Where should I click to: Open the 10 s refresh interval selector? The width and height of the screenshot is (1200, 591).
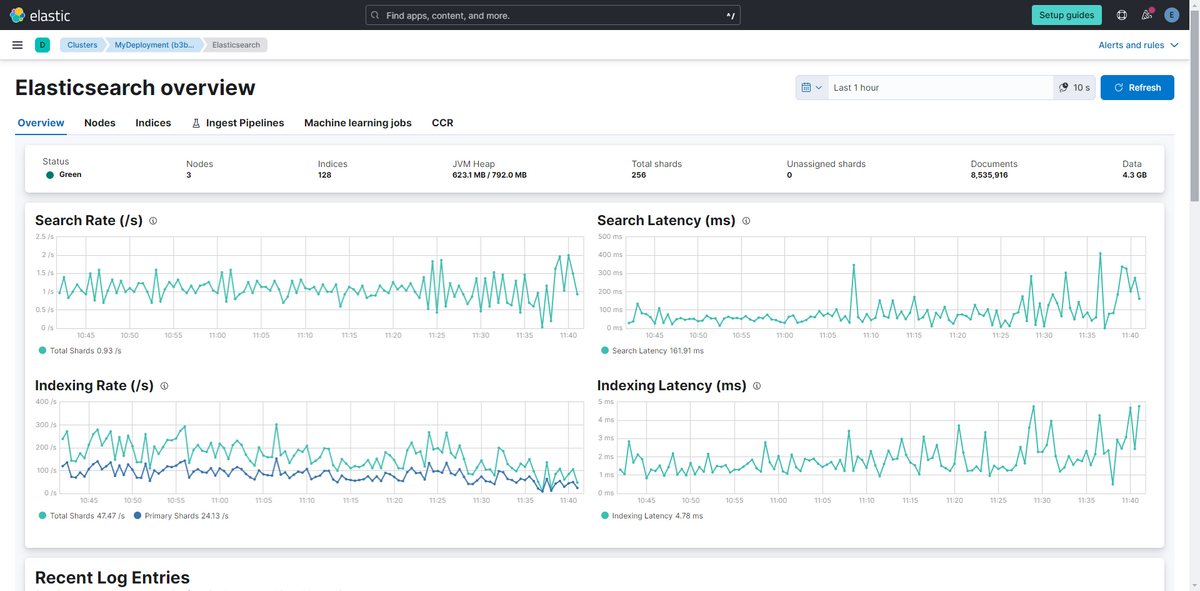1073,87
